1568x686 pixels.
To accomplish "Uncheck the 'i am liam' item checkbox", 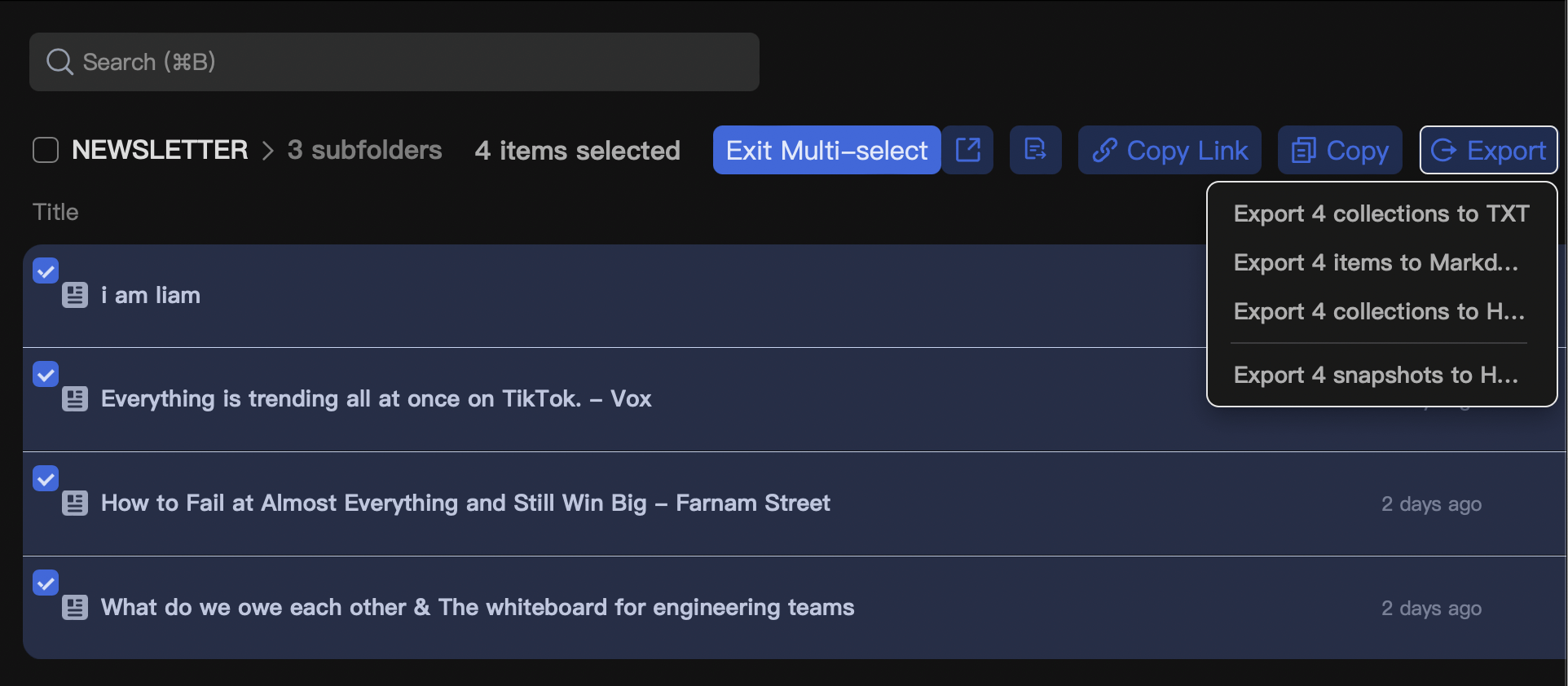I will [46, 270].
